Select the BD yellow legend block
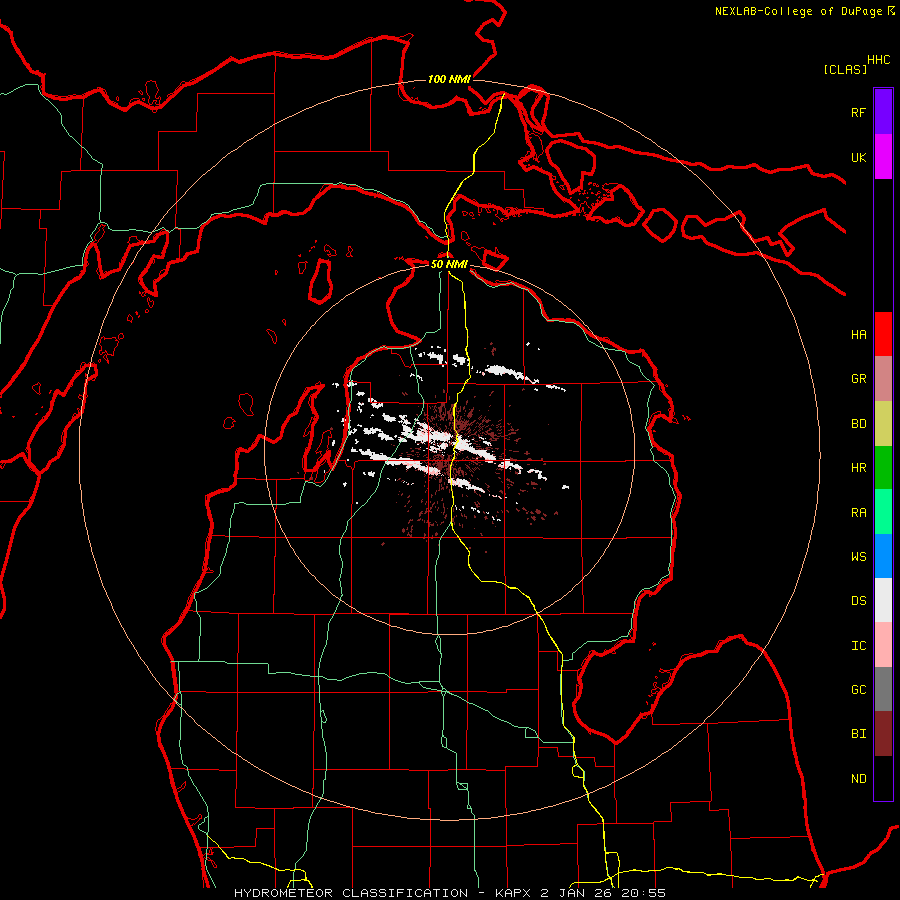The image size is (900, 900). 883,423
